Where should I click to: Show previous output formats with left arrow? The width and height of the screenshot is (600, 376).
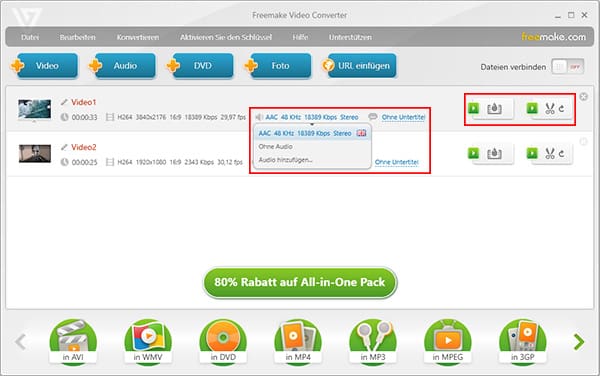(x=21, y=342)
